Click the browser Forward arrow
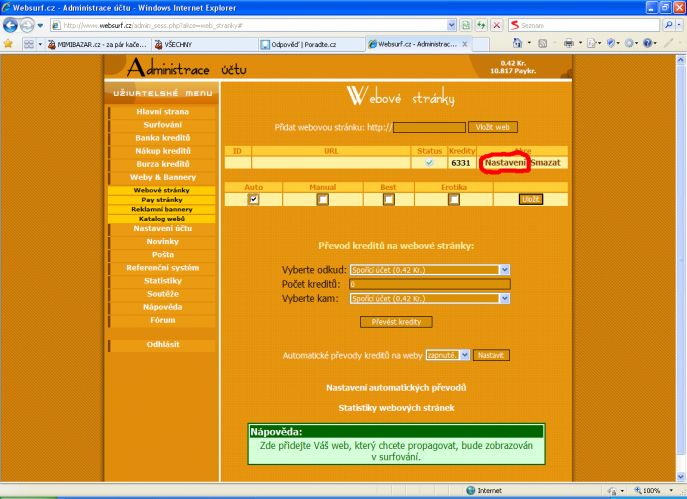The image size is (687, 499). tap(27, 25)
